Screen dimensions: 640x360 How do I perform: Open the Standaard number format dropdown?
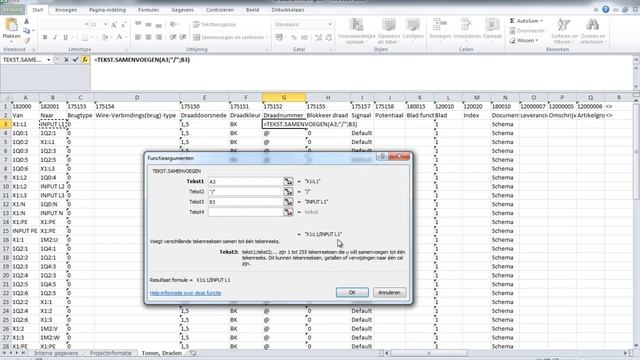point(330,24)
